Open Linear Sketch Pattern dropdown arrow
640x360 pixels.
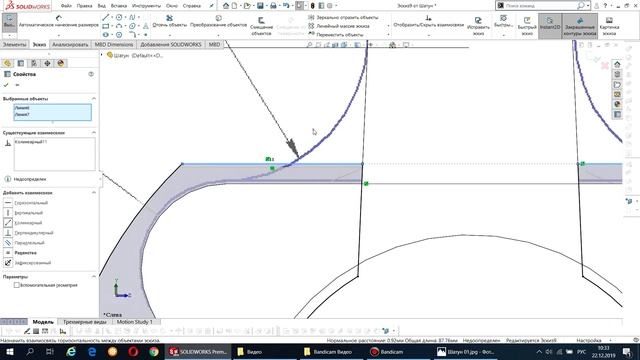(x=388, y=26)
